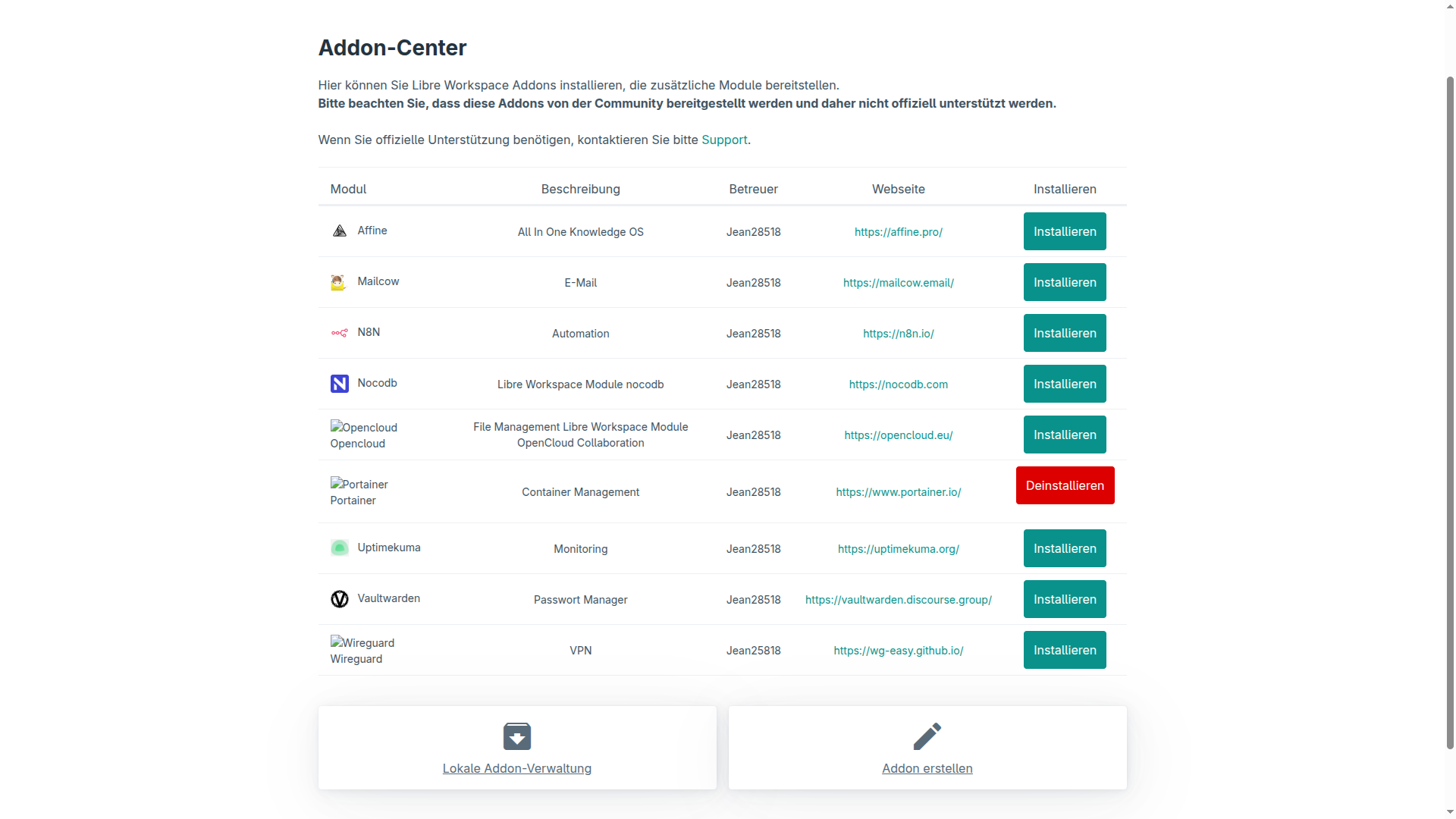Open the Support link
Viewport: 1456px width, 819px height.
tap(724, 140)
